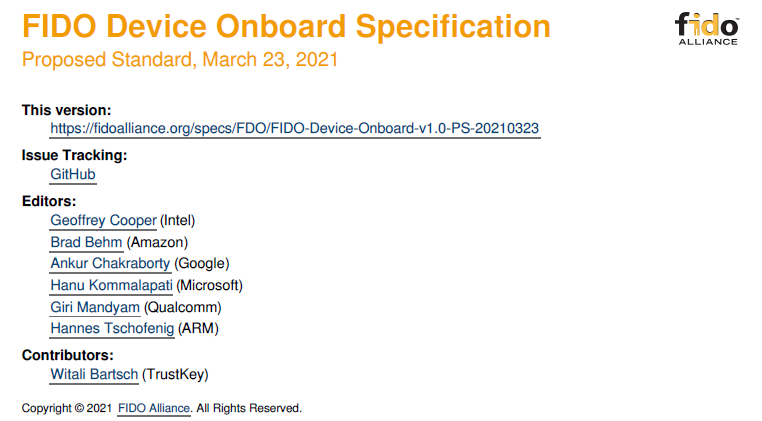Click the "Editors:" heading

pyautogui.click(x=49, y=201)
